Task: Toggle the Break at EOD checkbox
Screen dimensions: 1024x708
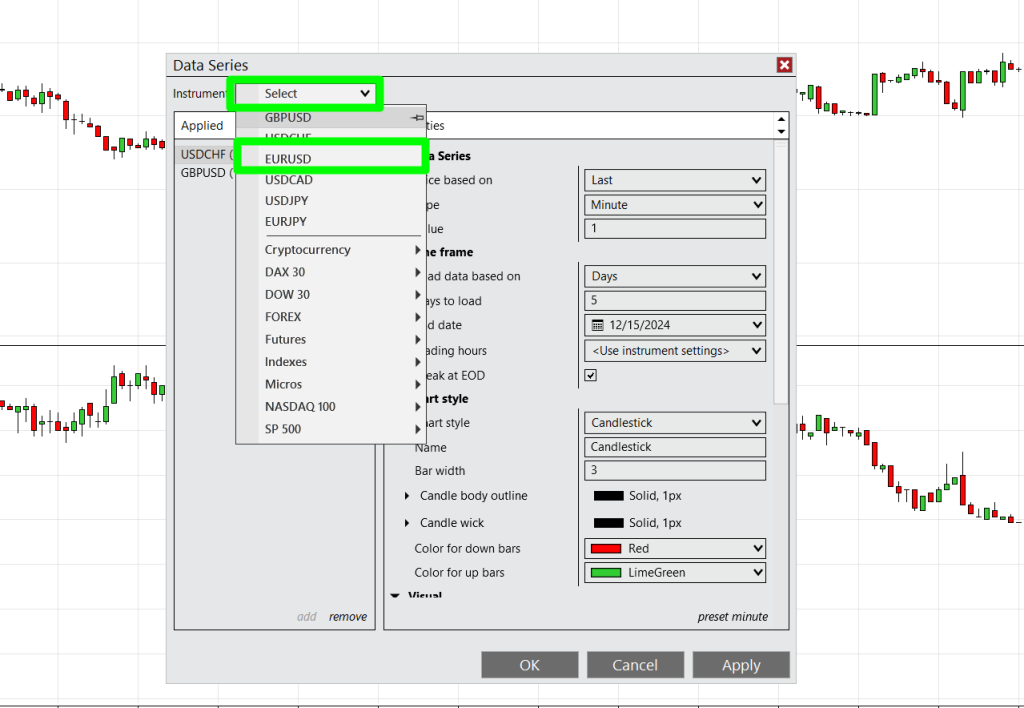Action: click(x=591, y=375)
